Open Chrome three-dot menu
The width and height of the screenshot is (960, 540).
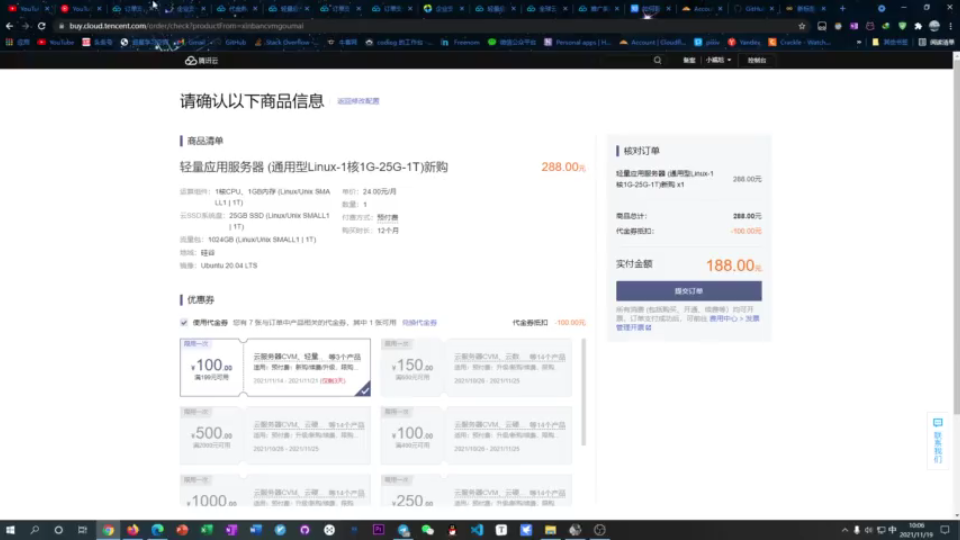[x=951, y=26]
